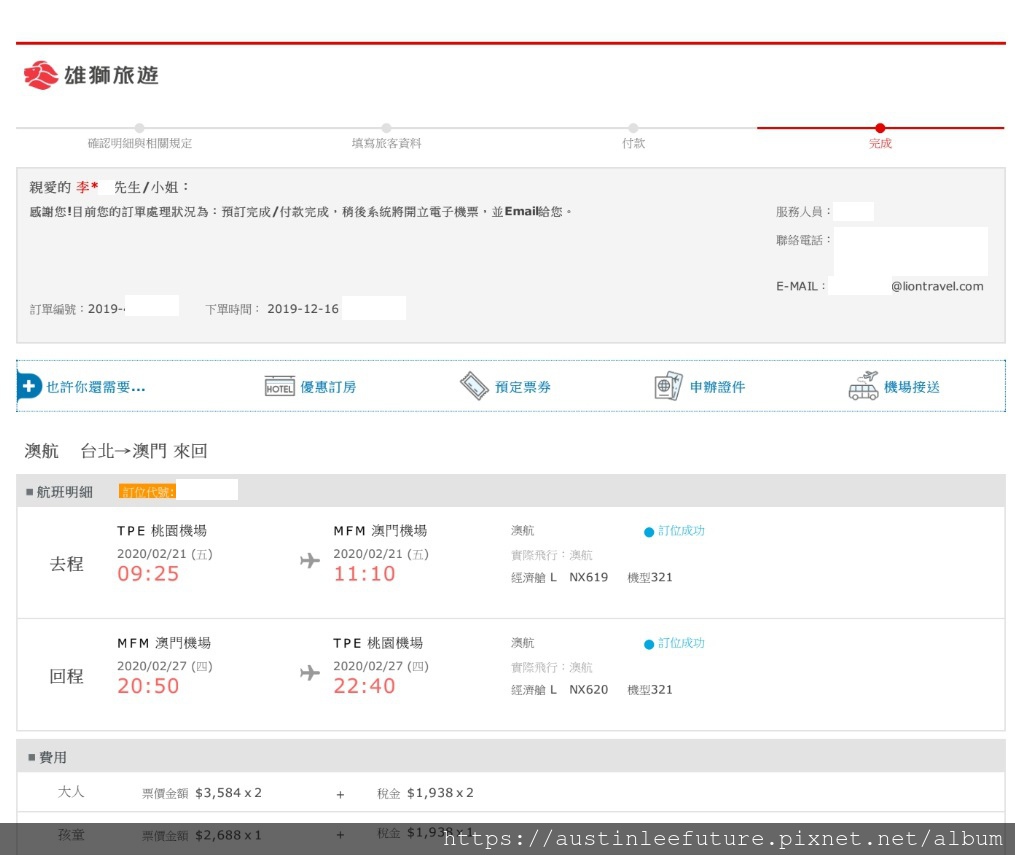Click the blue plus icon beside 也許你還需要
This screenshot has height=855, width=1015.
point(28,386)
